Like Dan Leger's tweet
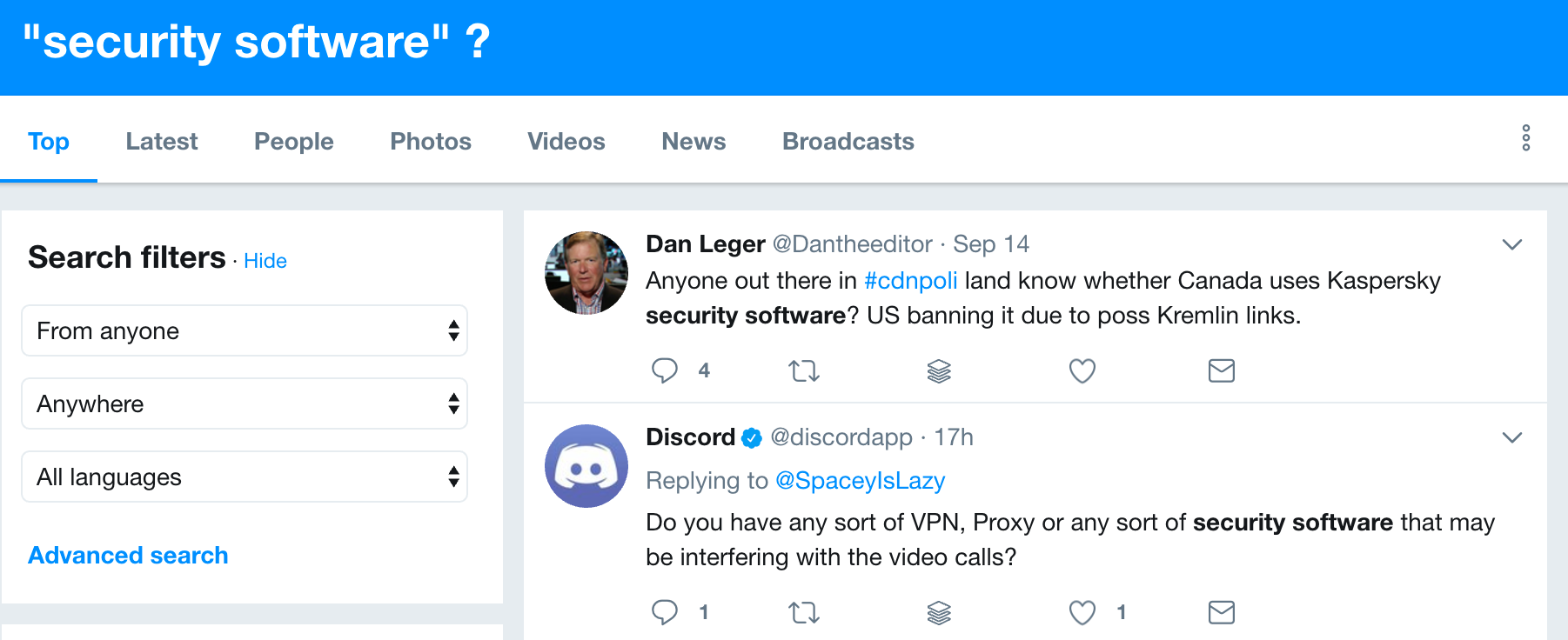This screenshot has width=1568, height=640. click(1082, 371)
